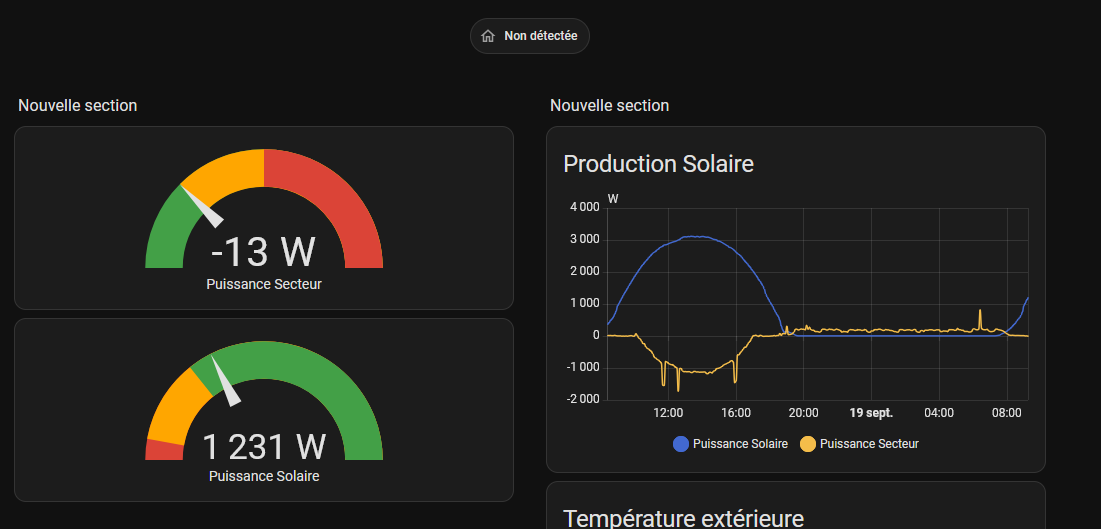Click the Production Solaire card title
The height and width of the screenshot is (529, 1101).
659,164
